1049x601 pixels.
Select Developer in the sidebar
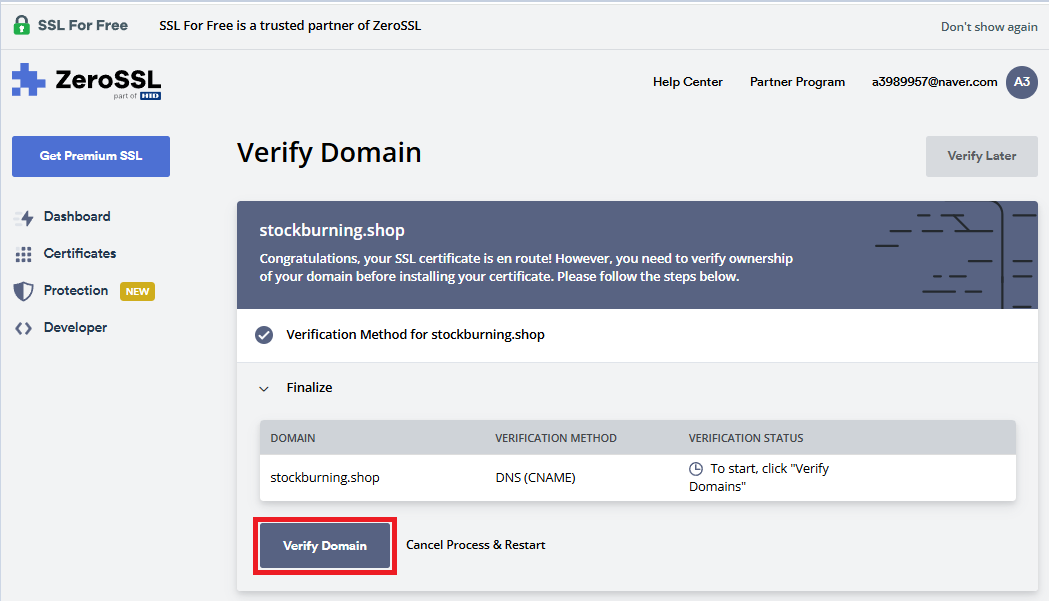[x=75, y=327]
